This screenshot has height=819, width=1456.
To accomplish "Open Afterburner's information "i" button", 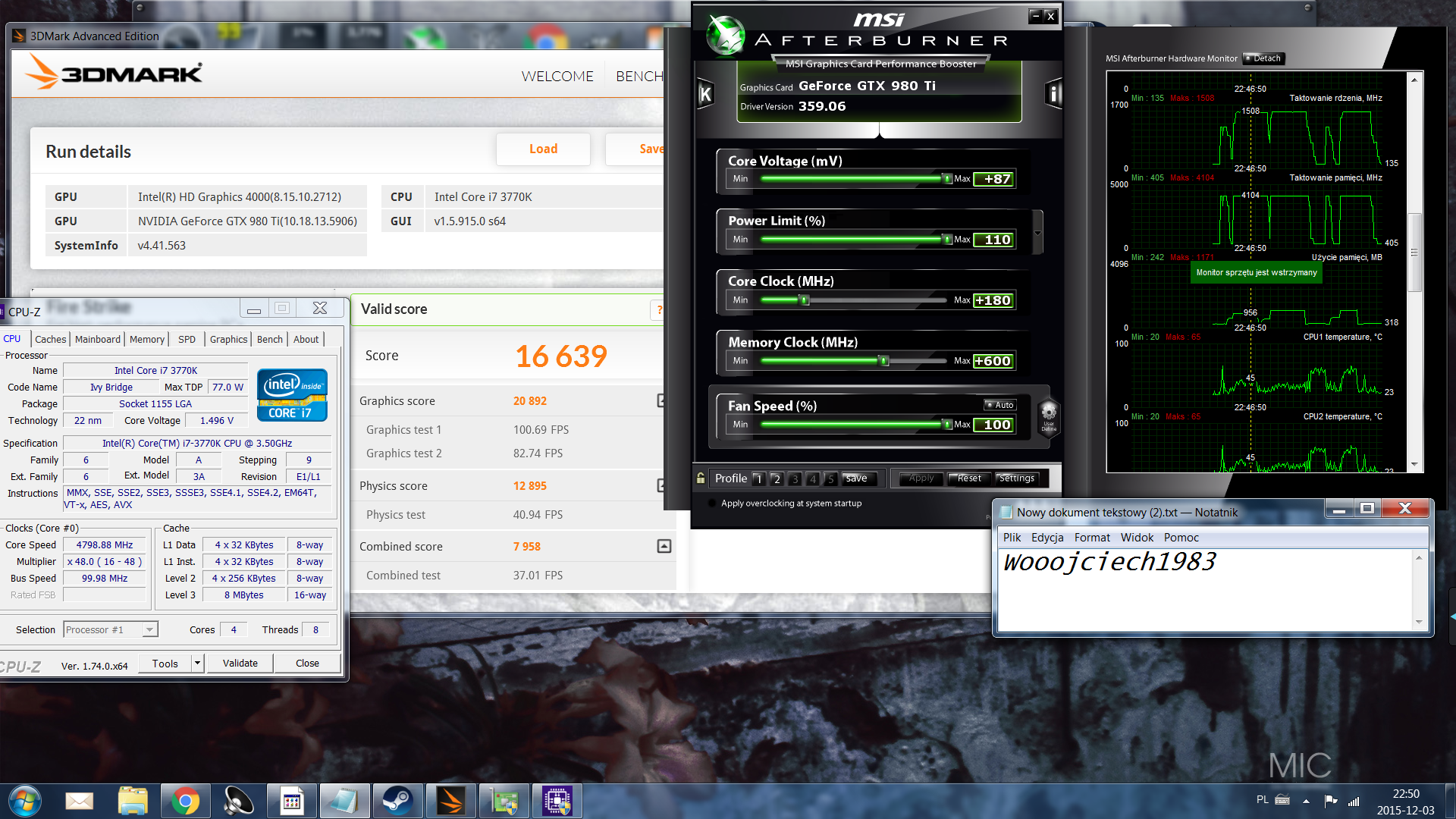I will (x=1053, y=94).
